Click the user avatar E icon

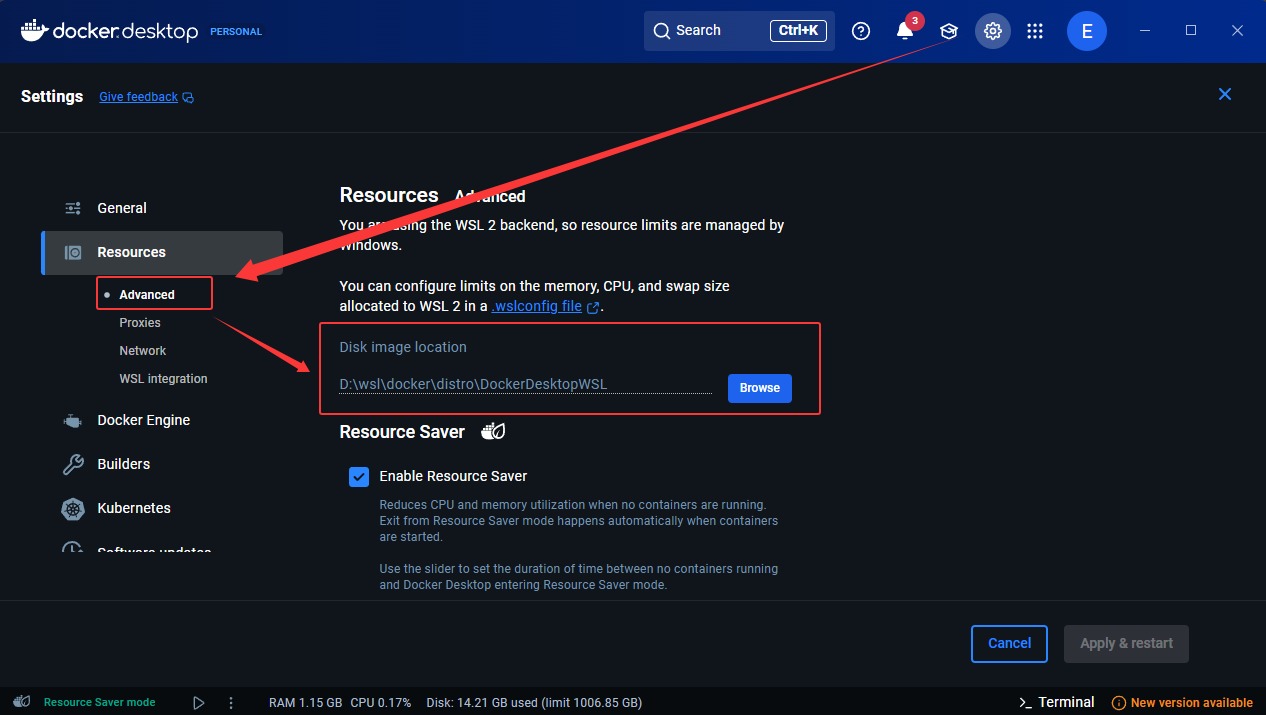pyautogui.click(x=1086, y=31)
